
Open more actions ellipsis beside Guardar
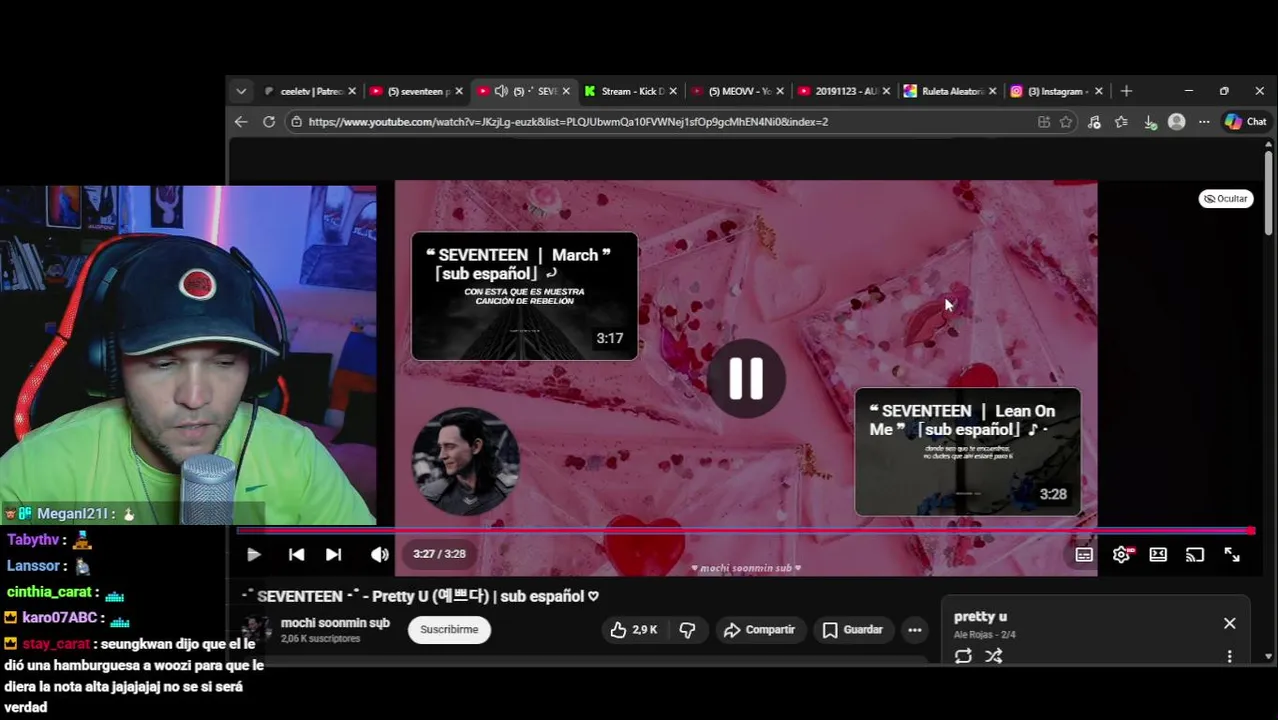coord(914,629)
